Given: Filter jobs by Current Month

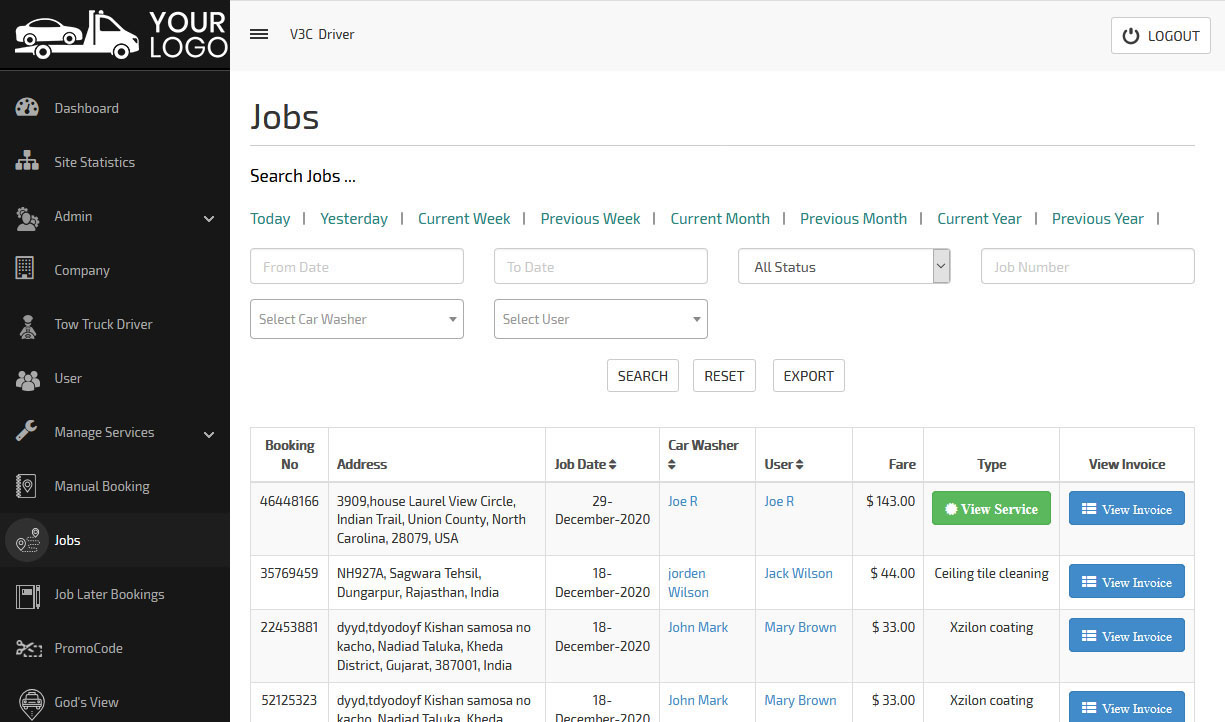Looking at the screenshot, I should [x=720, y=218].
